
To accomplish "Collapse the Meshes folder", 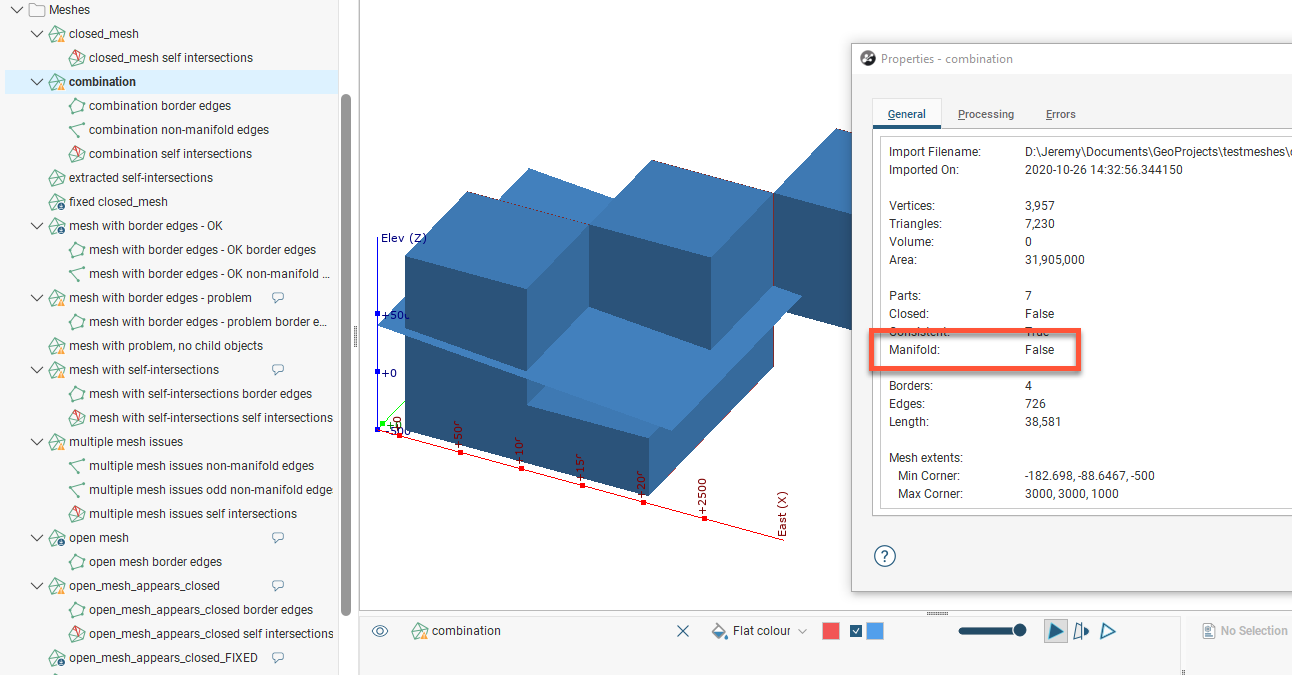I will (x=17, y=10).
